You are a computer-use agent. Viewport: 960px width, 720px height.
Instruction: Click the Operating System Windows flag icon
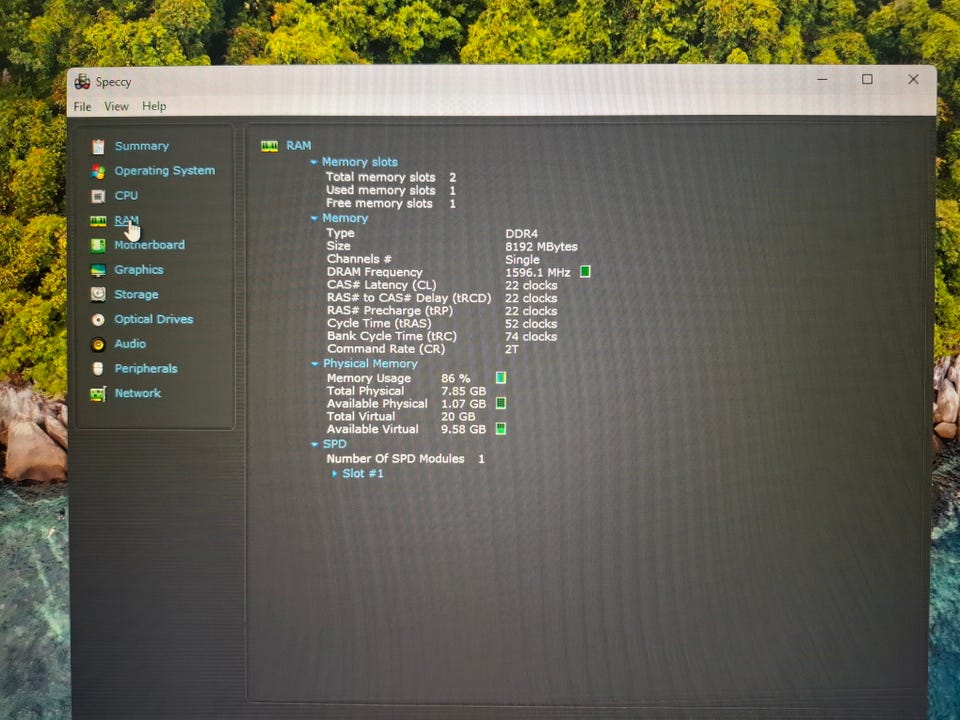tap(98, 171)
